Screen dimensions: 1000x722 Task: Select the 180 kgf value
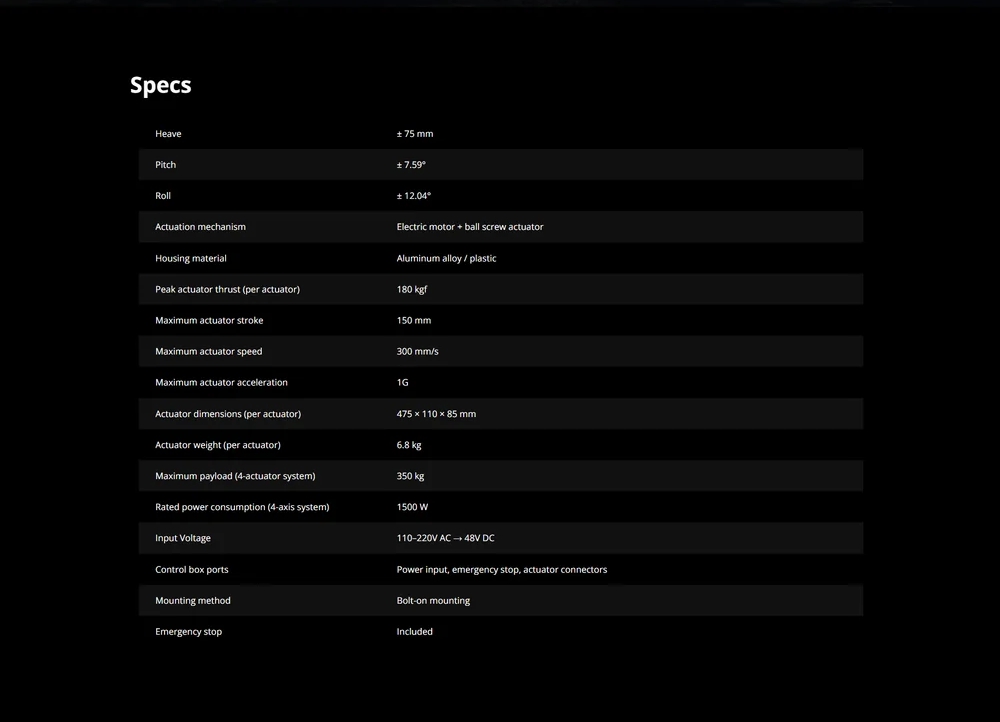[412, 290]
